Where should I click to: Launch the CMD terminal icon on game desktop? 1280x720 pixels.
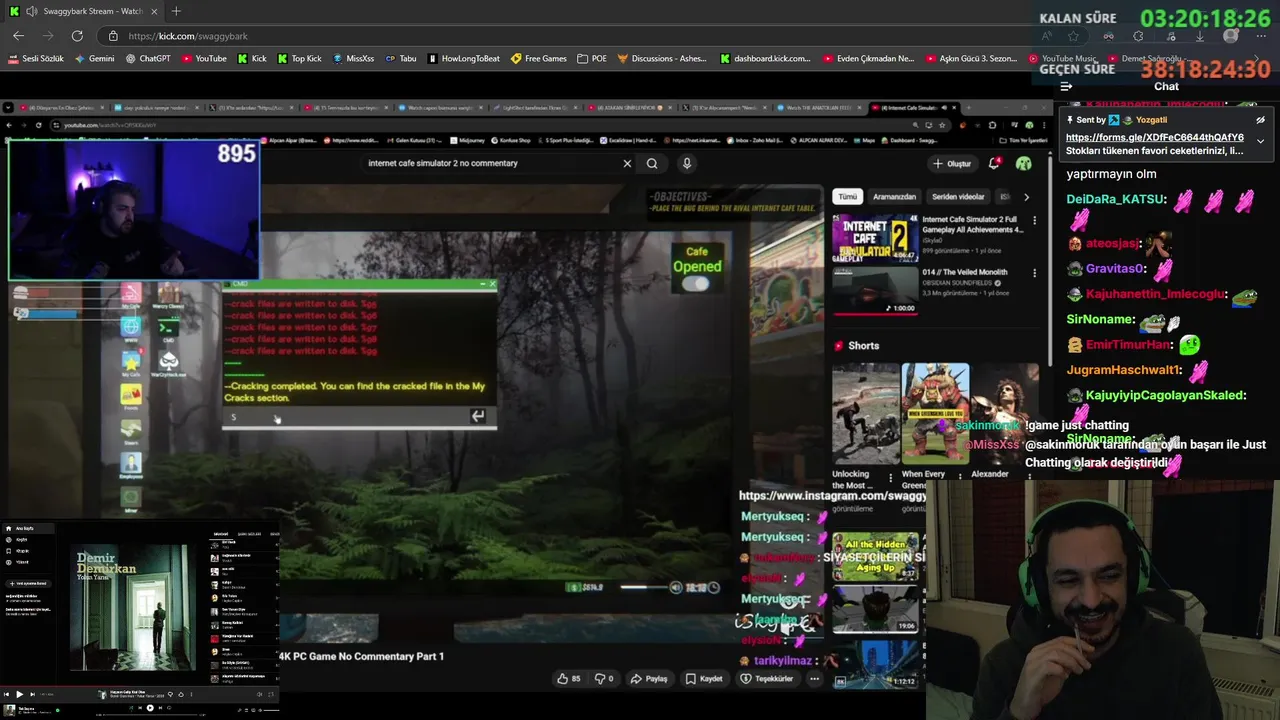point(168,327)
